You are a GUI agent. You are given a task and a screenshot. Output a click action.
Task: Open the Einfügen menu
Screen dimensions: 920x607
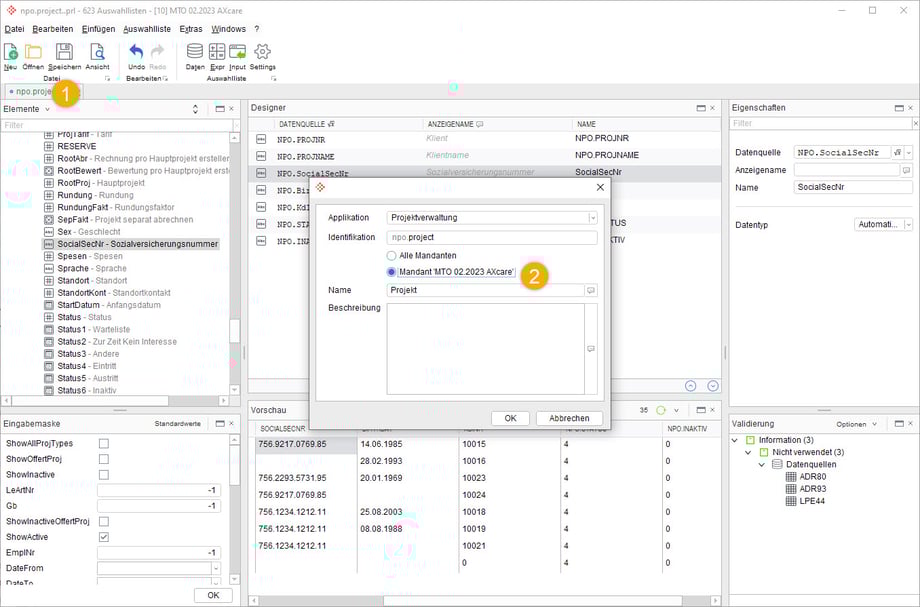pos(98,29)
